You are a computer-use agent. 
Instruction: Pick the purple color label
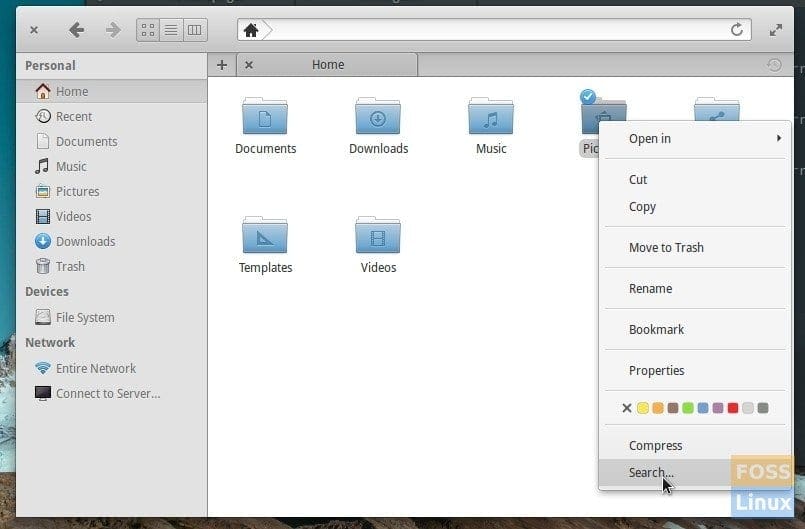click(x=718, y=408)
